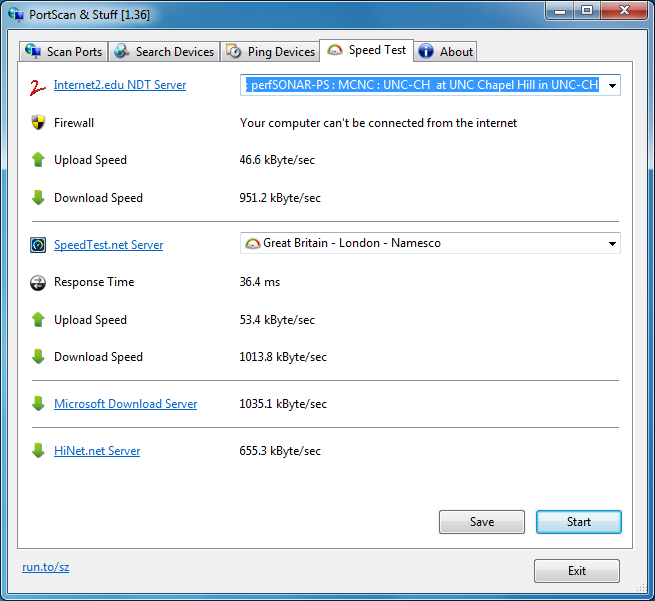Click the 53.4 kByte/sec upload value
The height and width of the screenshot is (601, 655).
click(x=277, y=320)
